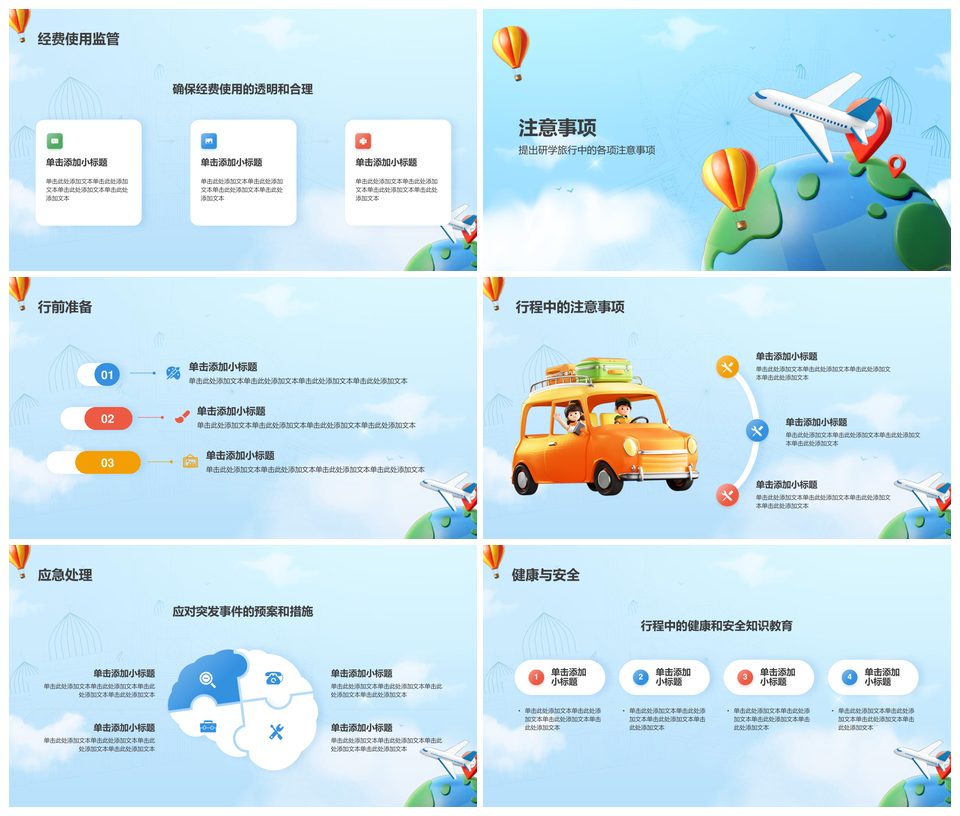Screen dimensions: 960x816
Task: Click the 健康与安全 slide title
Action: pyautogui.click(x=546, y=575)
